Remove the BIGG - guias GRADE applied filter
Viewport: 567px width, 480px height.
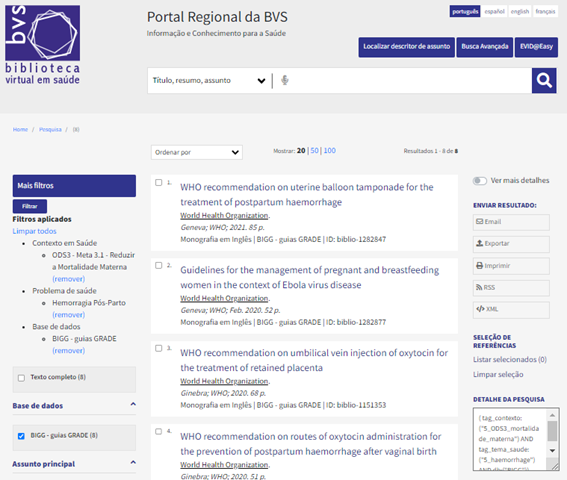pos(69,351)
